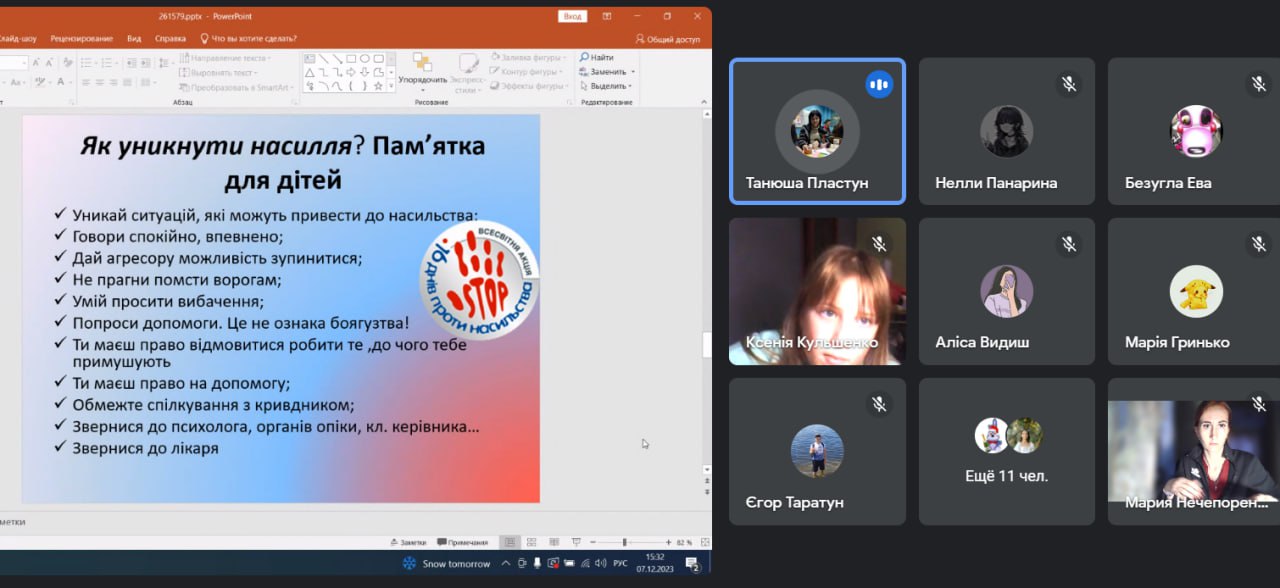Click fit slide to window icon
This screenshot has width=1280, height=588.
703,542
